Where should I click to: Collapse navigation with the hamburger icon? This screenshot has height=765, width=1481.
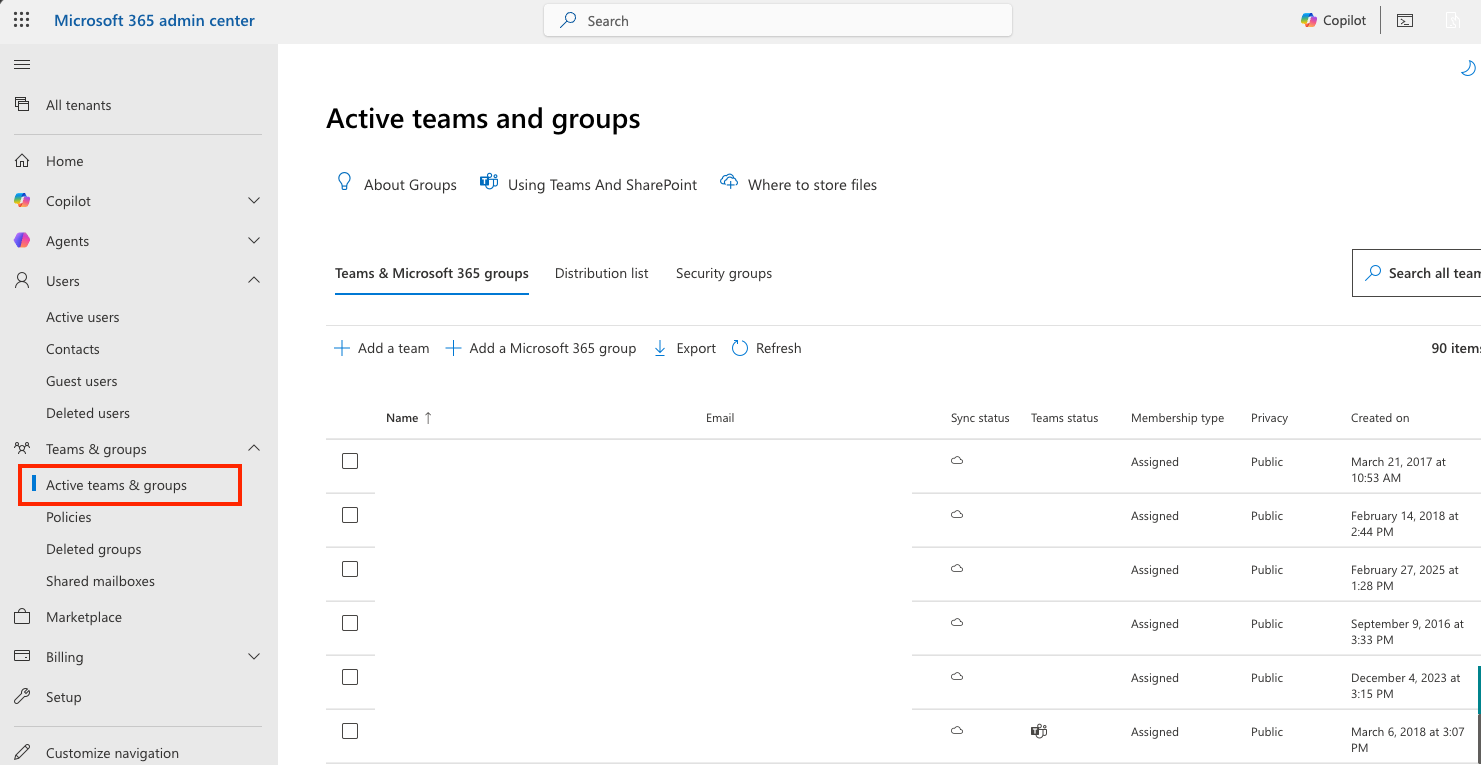coord(21,64)
